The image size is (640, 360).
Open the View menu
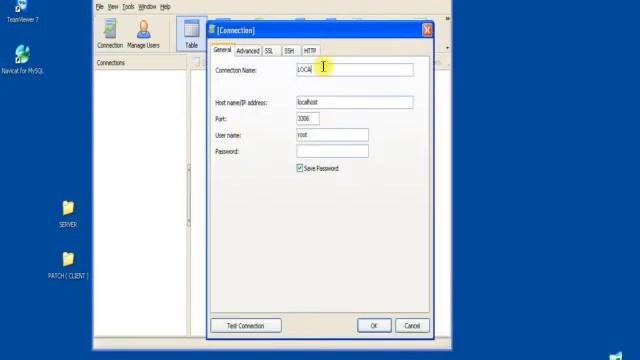[113, 7]
